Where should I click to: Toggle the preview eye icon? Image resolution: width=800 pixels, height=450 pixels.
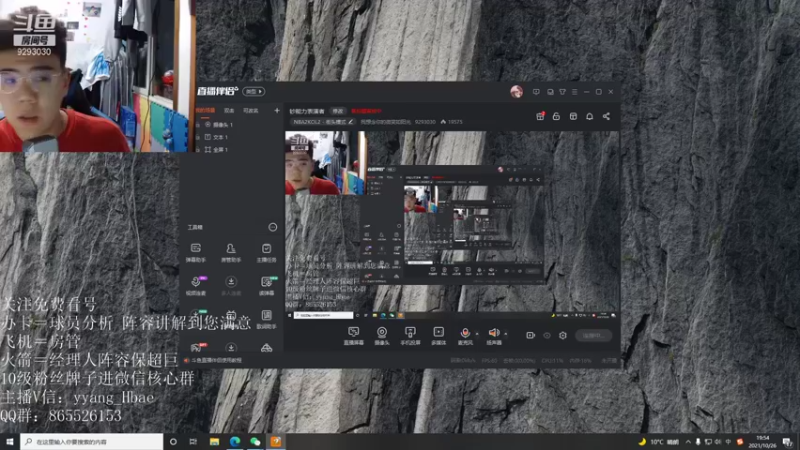pyautogui.click(x=547, y=335)
